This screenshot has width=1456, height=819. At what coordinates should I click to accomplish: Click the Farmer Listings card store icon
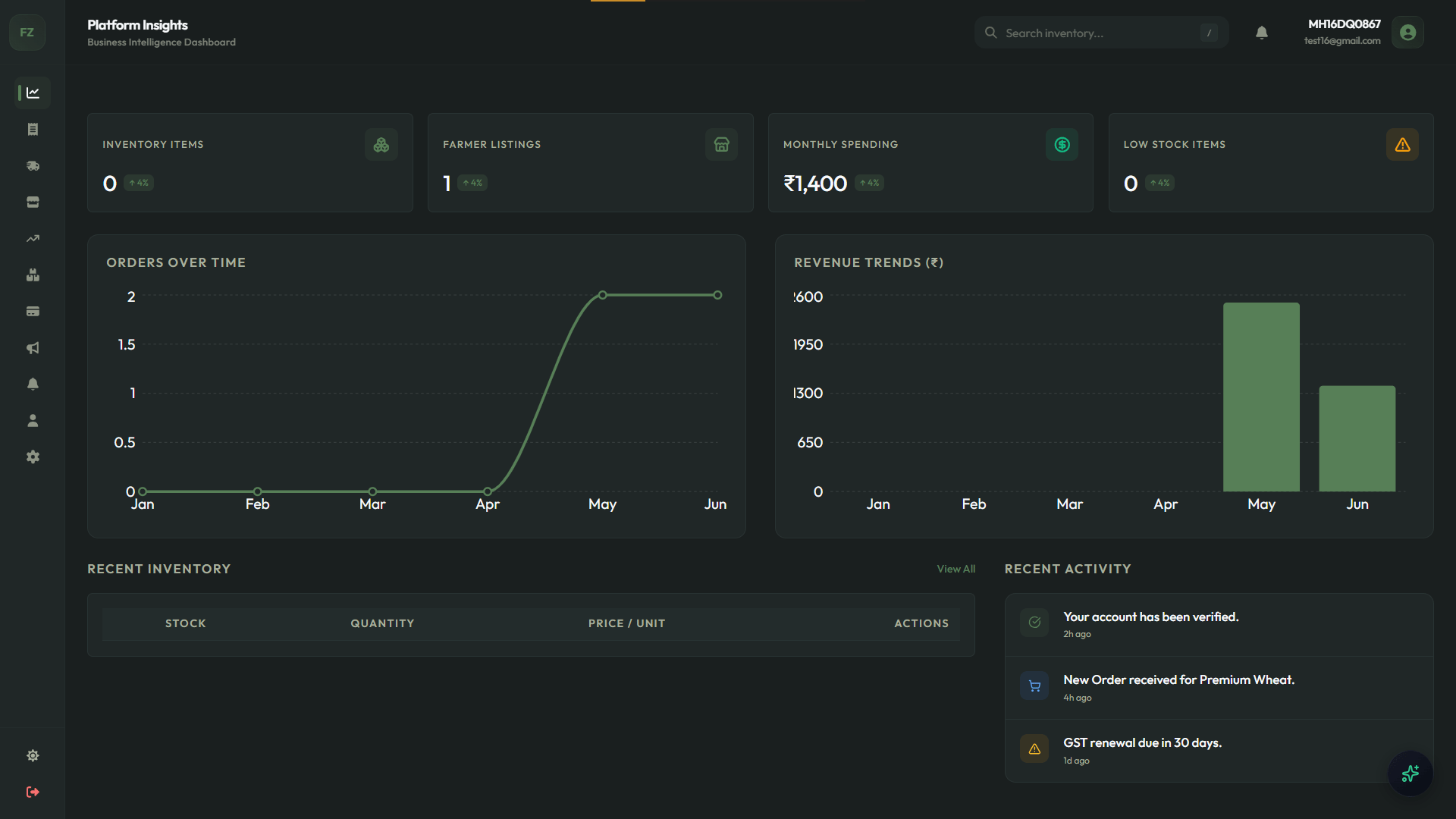[722, 145]
